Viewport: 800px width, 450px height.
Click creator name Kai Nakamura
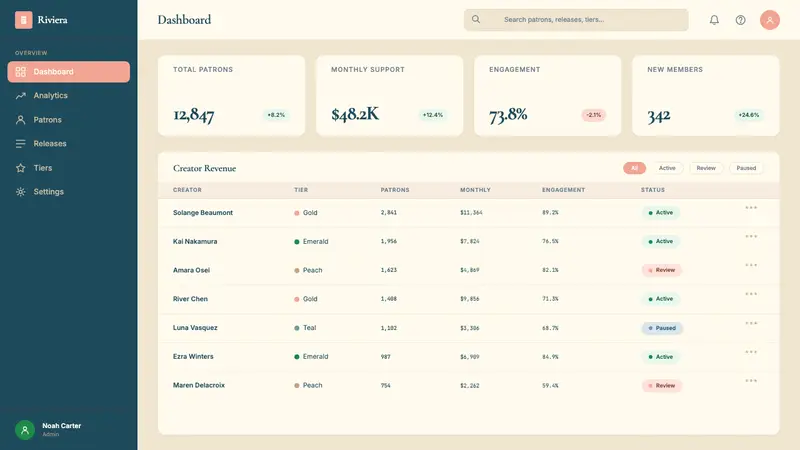pyautogui.click(x=195, y=241)
